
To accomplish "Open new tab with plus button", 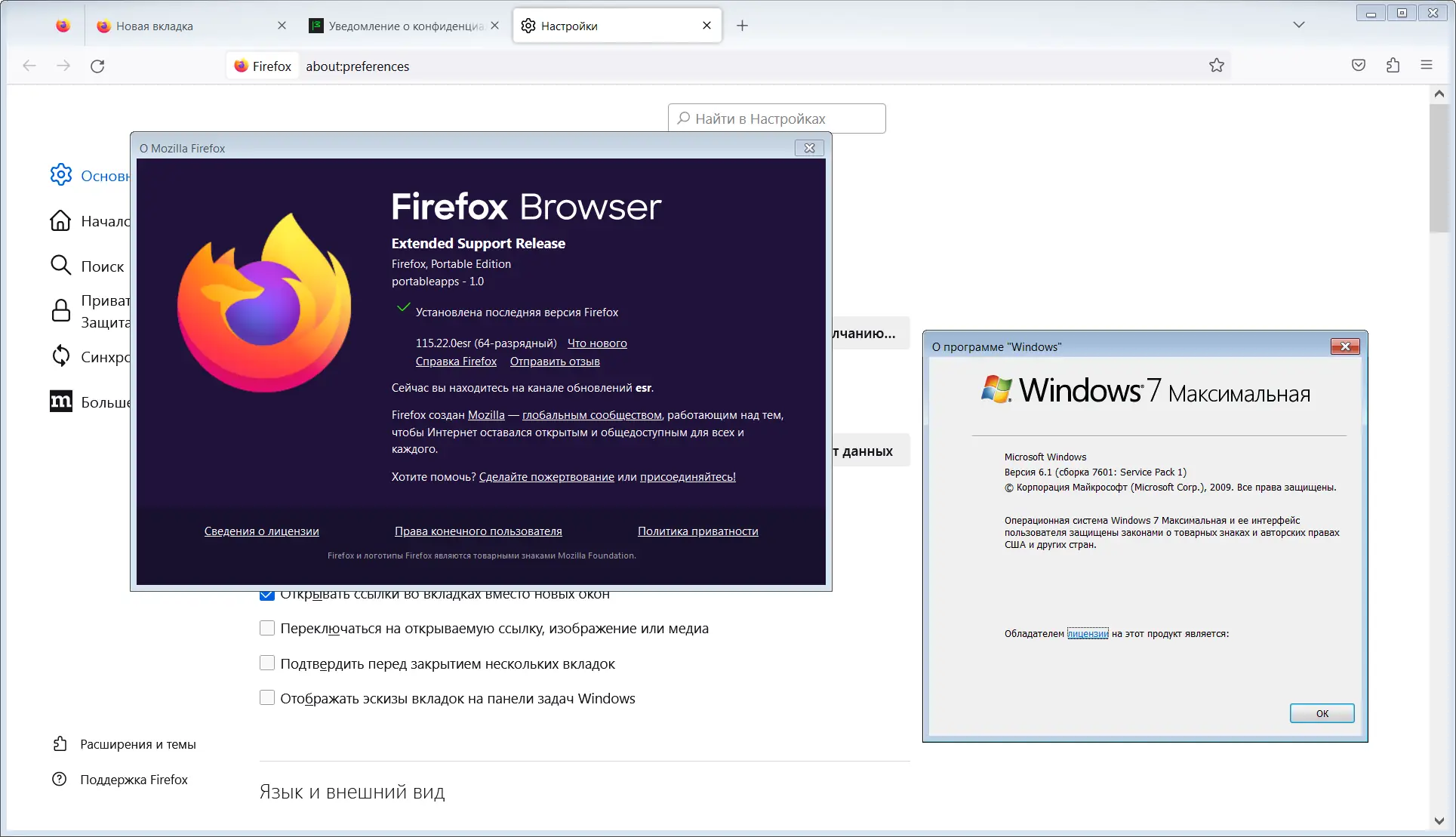I will tap(742, 26).
